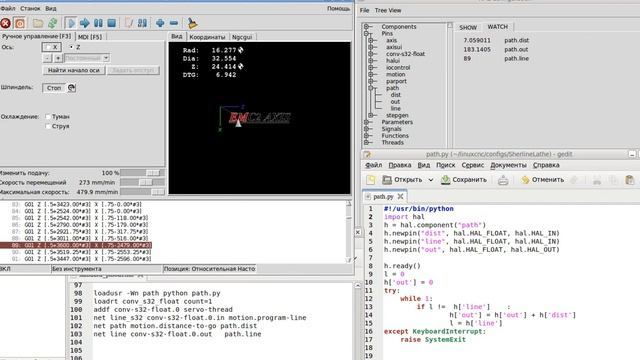Image resolution: width=640 pixels, height=360 pixels.
Task: Run the program with play icon
Action: pyautogui.click(x=71, y=23)
